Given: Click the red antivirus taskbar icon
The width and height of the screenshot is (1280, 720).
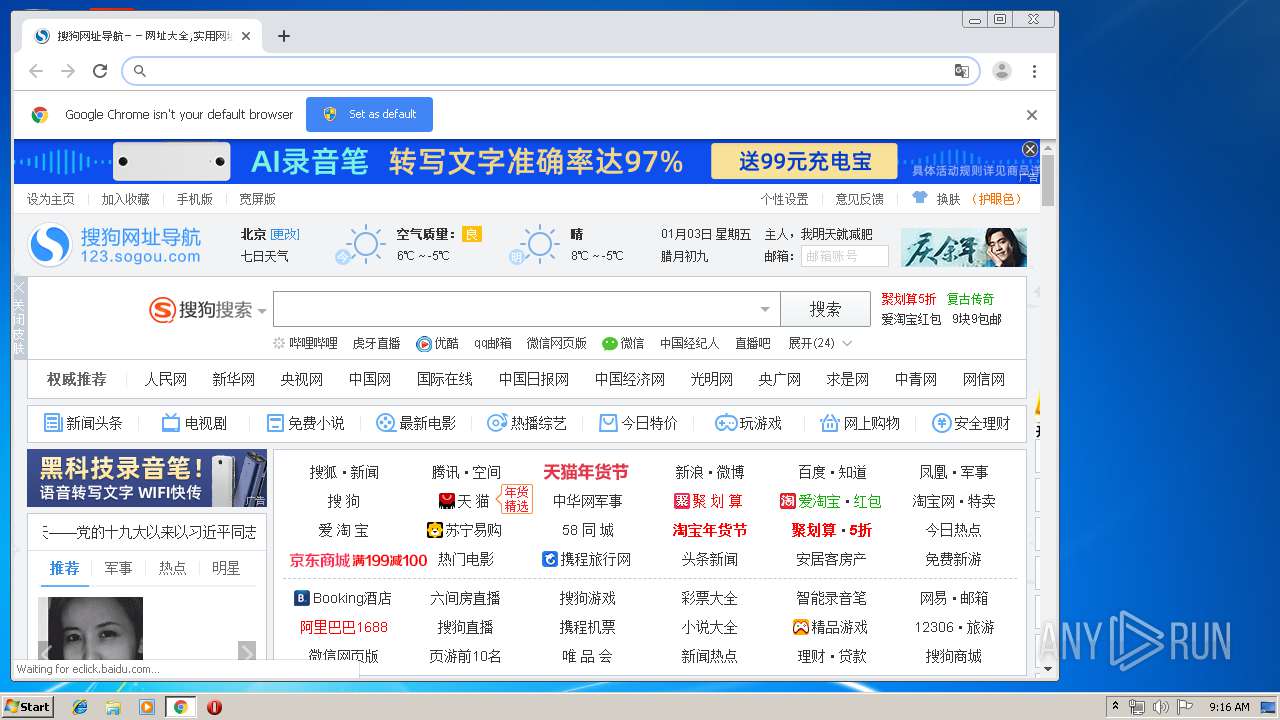Looking at the screenshot, I should (214, 707).
